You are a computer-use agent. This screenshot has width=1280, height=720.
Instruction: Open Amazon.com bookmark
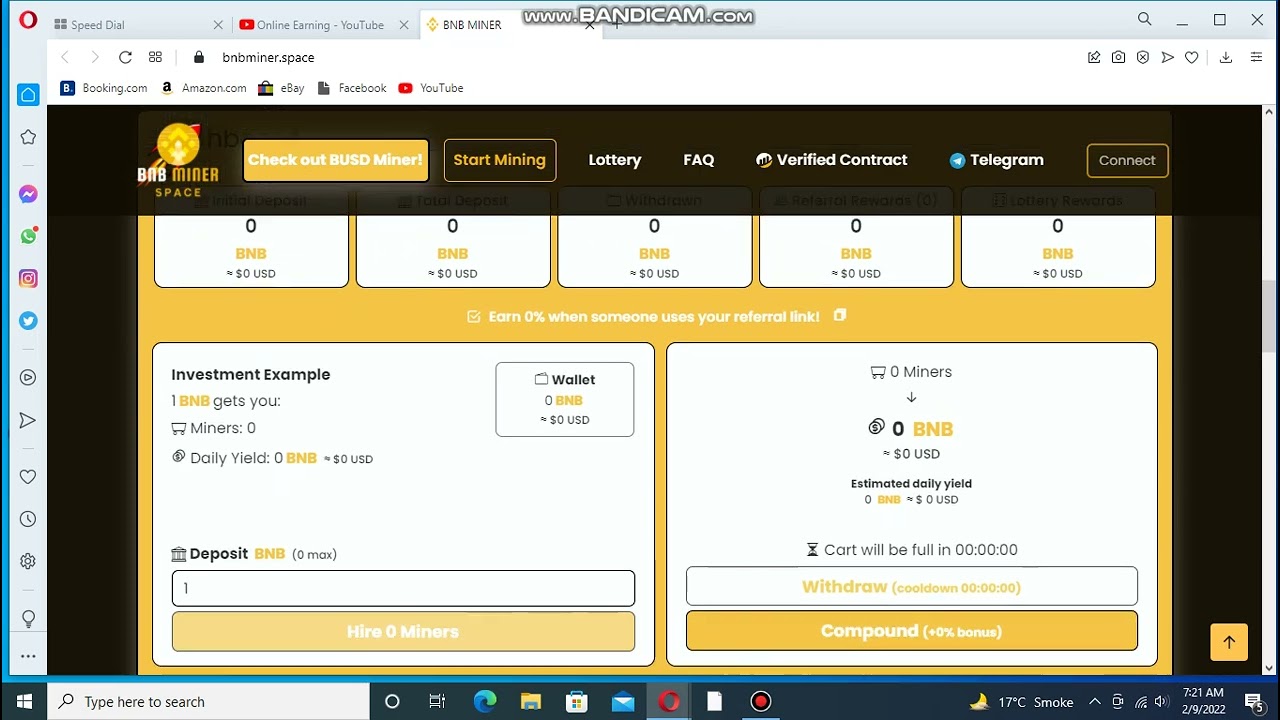(203, 88)
